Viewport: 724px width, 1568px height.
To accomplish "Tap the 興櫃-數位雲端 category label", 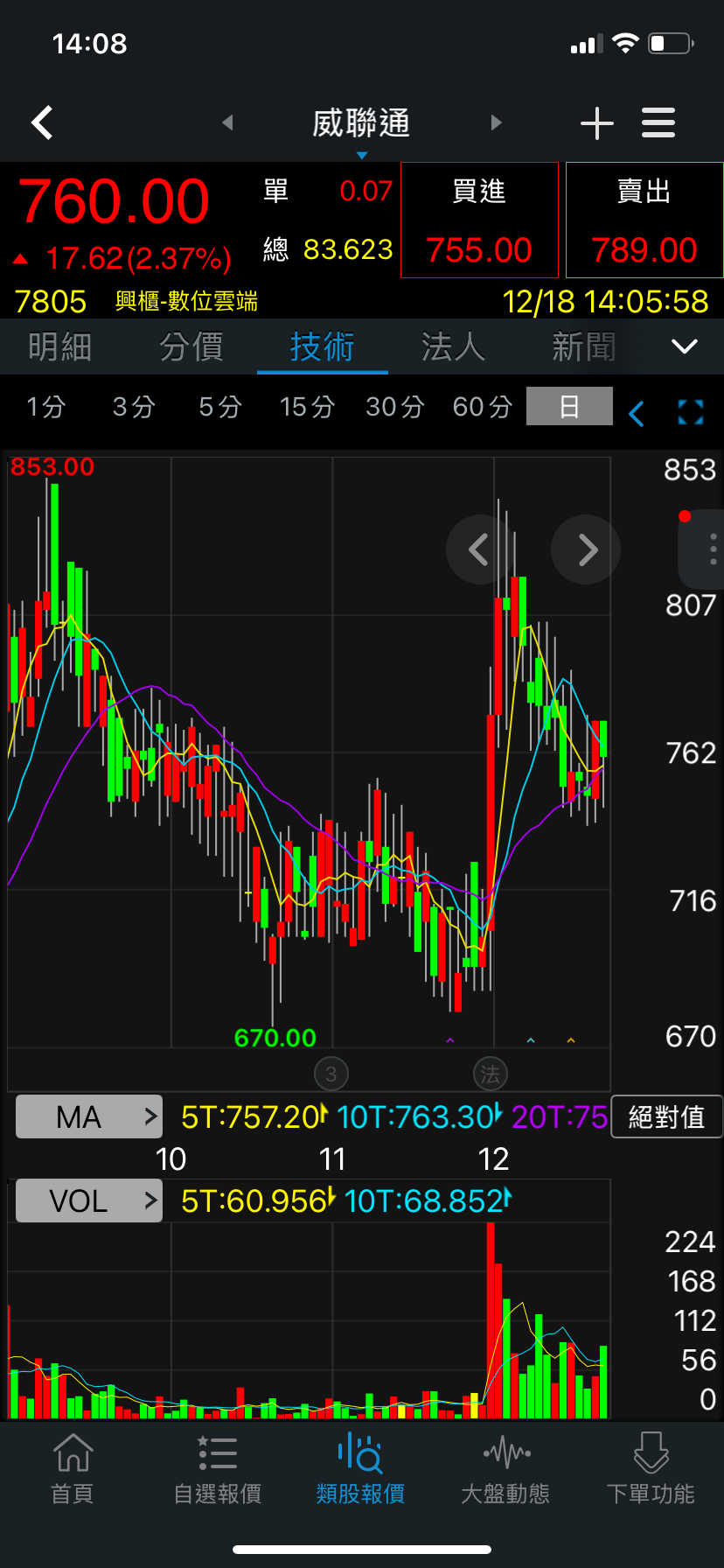I will [x=186, y=302].
